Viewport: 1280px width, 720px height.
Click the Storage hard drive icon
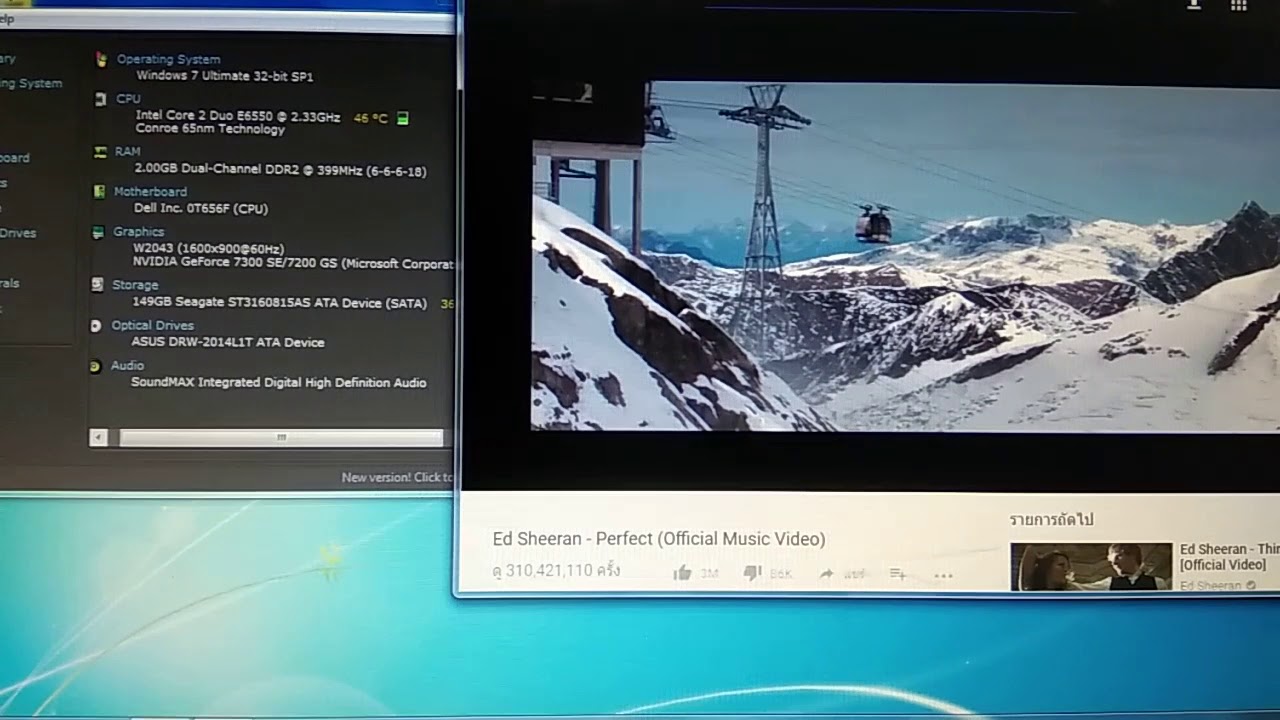(x=97, y=285)
